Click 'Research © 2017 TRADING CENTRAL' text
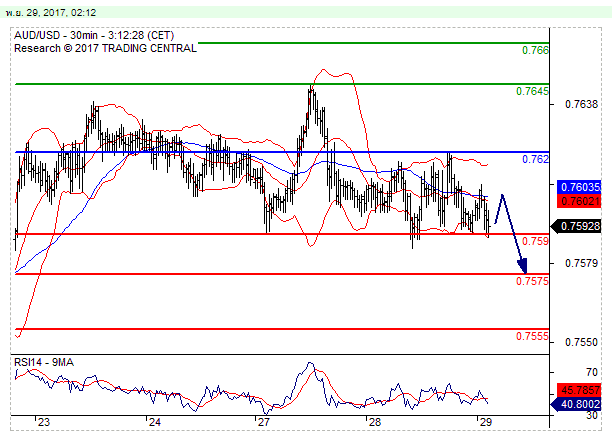The height and width of the screenshot is (437, 612). [105, 48]
